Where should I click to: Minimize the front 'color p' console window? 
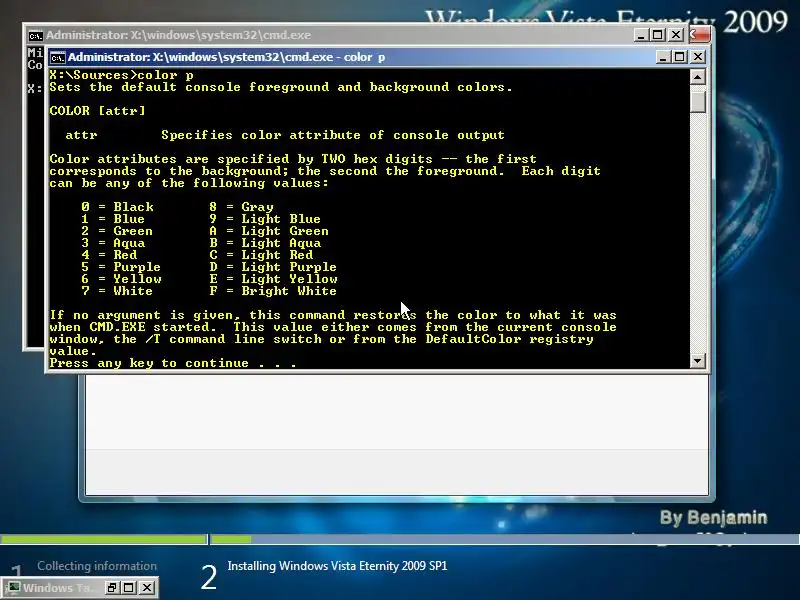click(662, 57)
